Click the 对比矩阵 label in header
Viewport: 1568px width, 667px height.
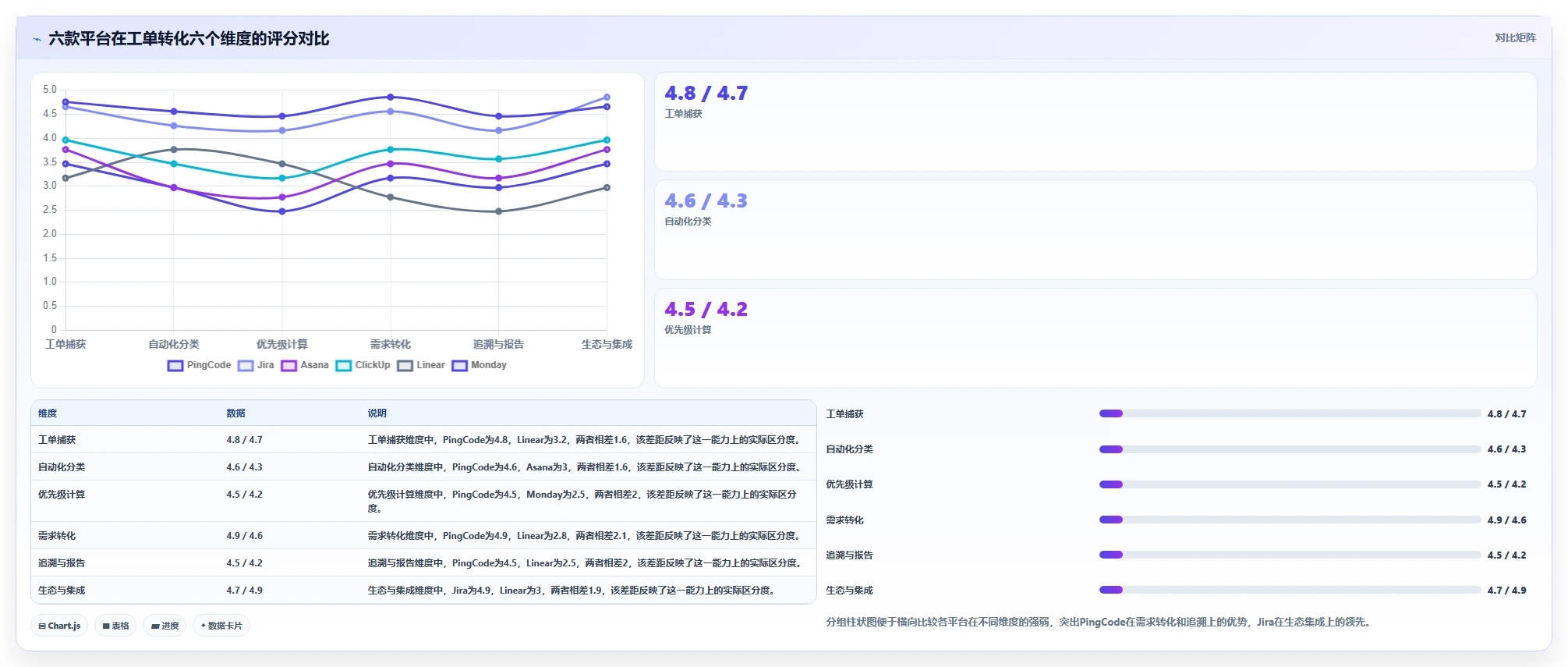click(1515, 38)
